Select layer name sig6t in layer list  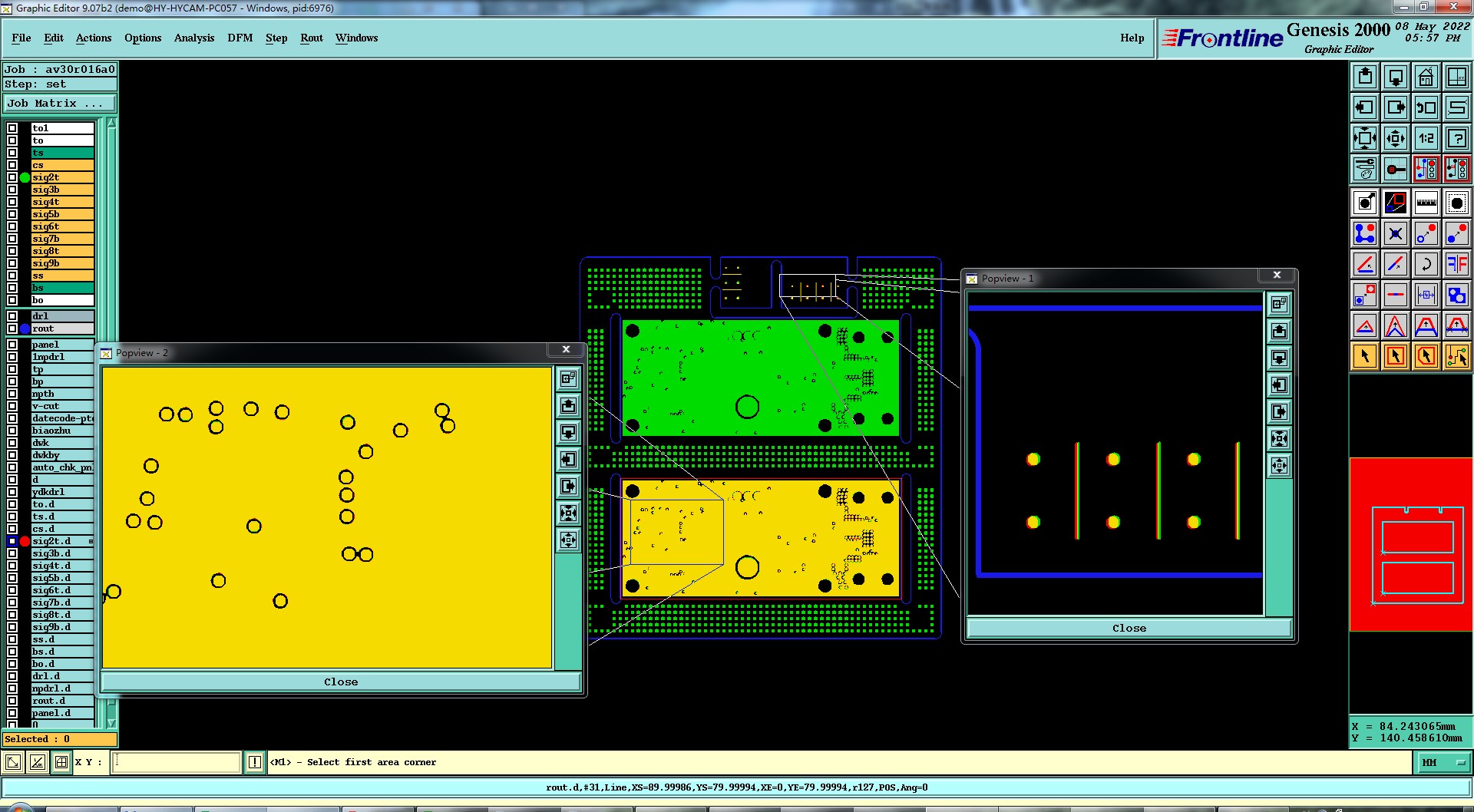pos(62,226)
